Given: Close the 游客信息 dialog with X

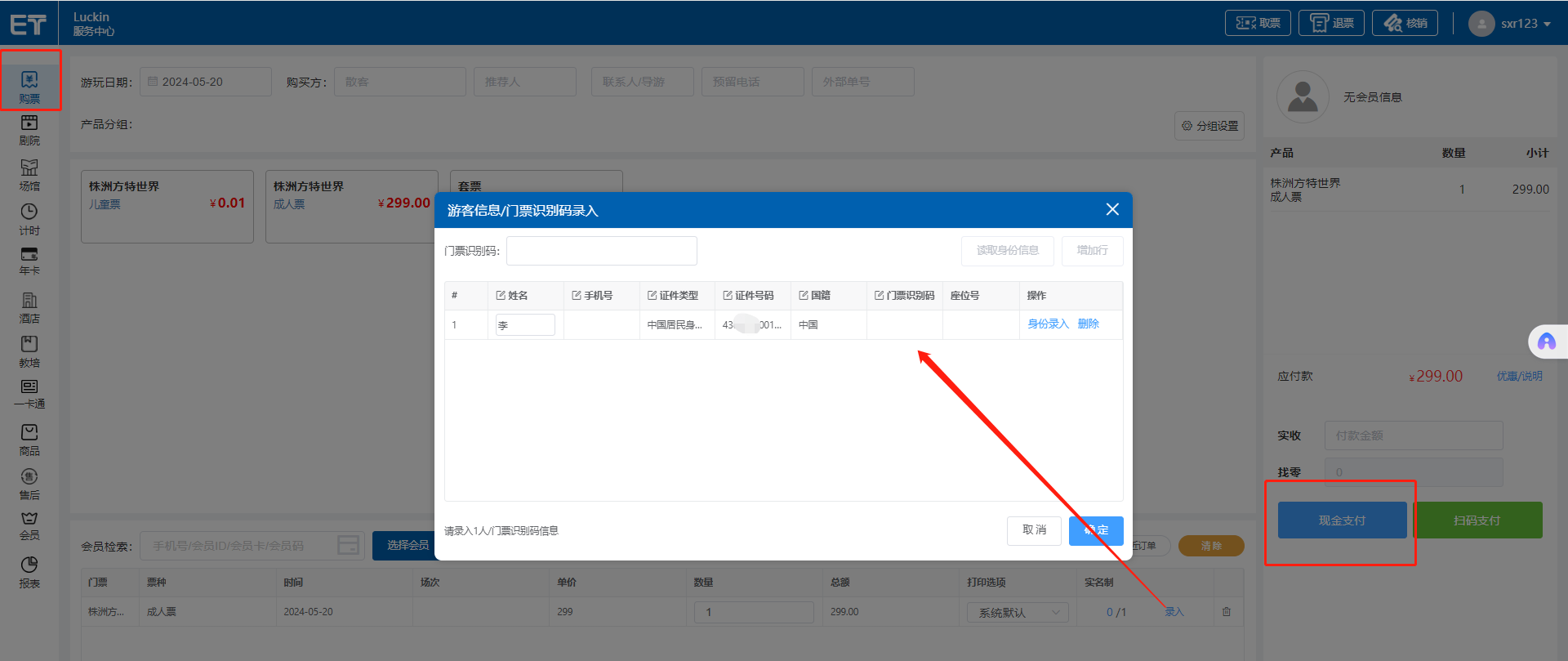Looking at the screenshot, I should 1111,210.
